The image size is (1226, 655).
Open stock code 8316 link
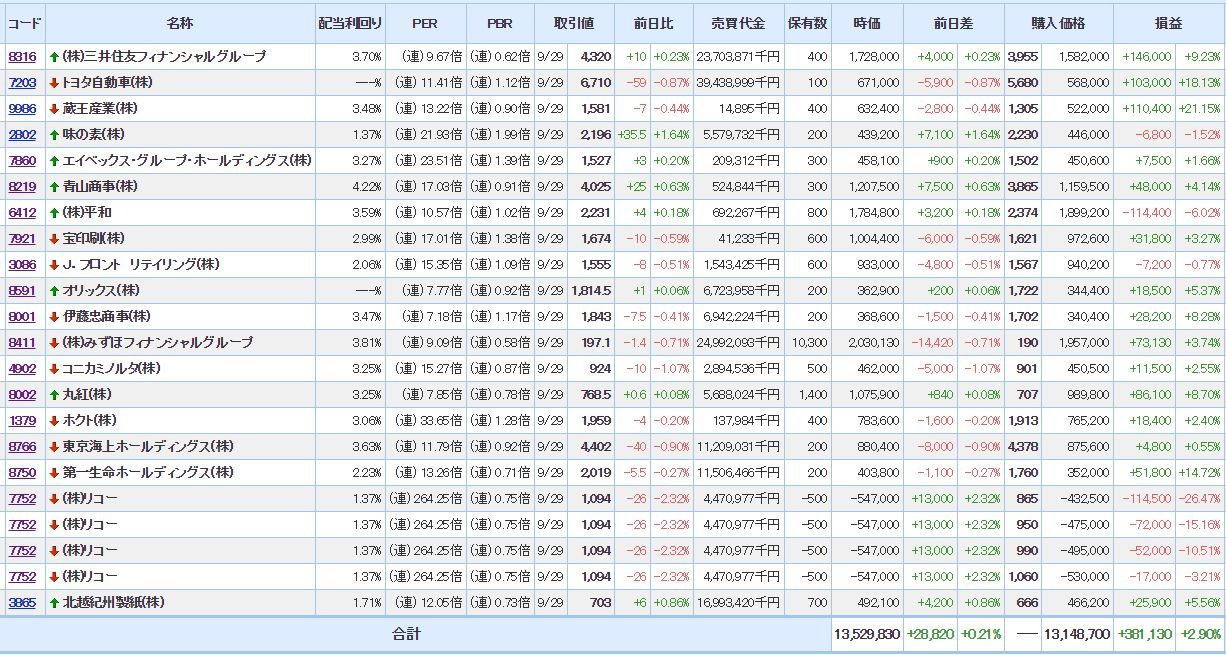[22, 57]
